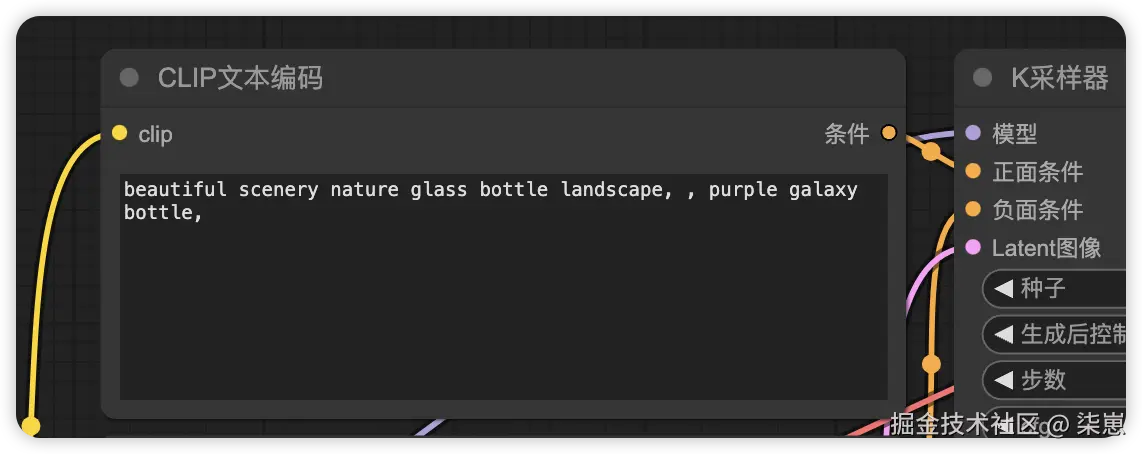Click the orange 正面条件 input port
Viewport: 1142px width, 454px height.
coord(973,172)
